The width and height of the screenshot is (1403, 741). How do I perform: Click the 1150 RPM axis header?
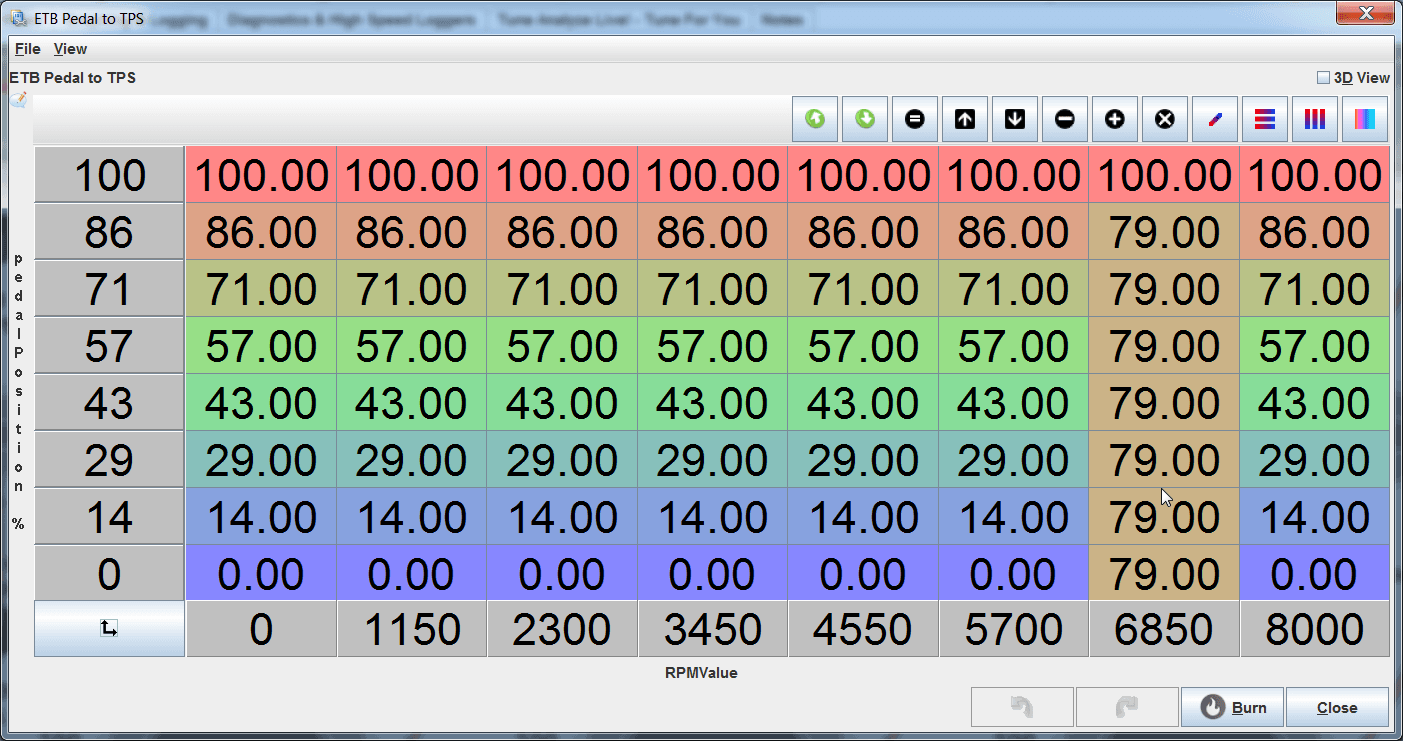pos(412,629)
